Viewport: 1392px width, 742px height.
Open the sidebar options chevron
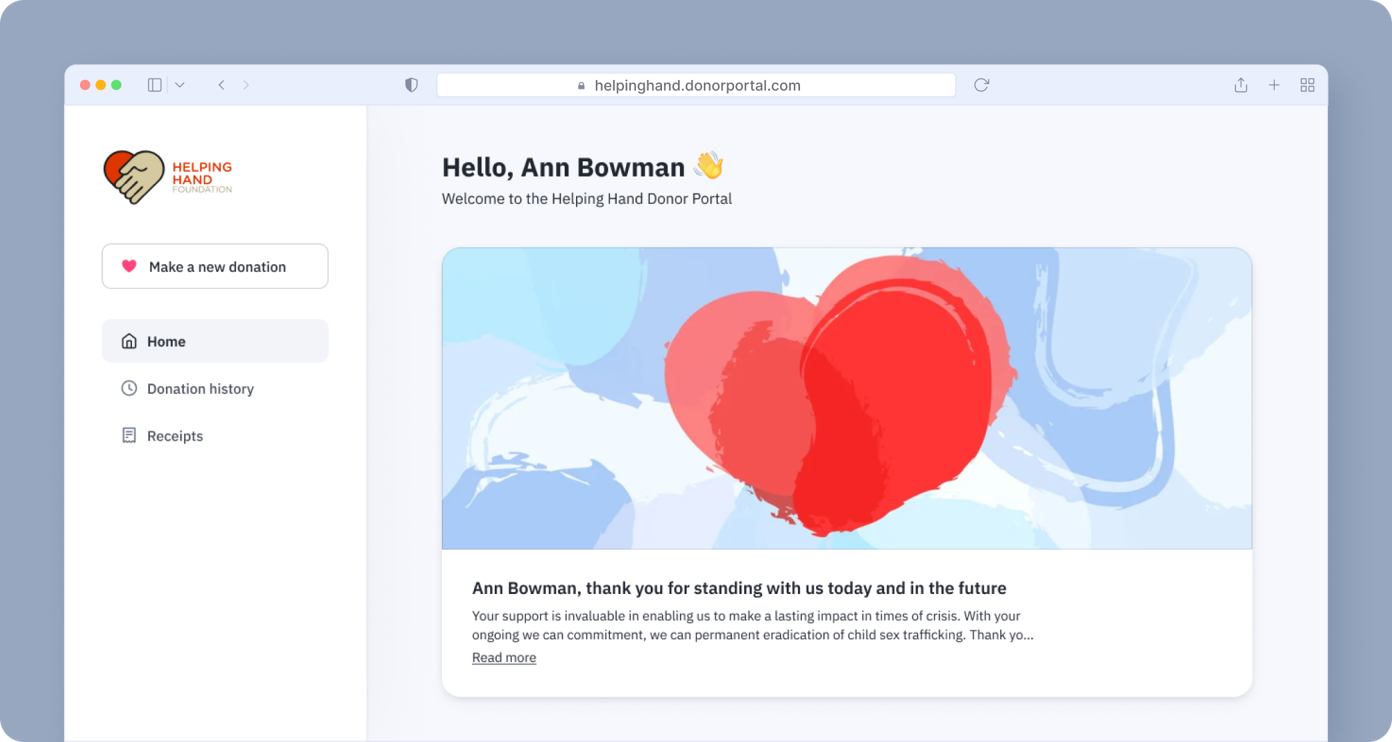(179, 85)
